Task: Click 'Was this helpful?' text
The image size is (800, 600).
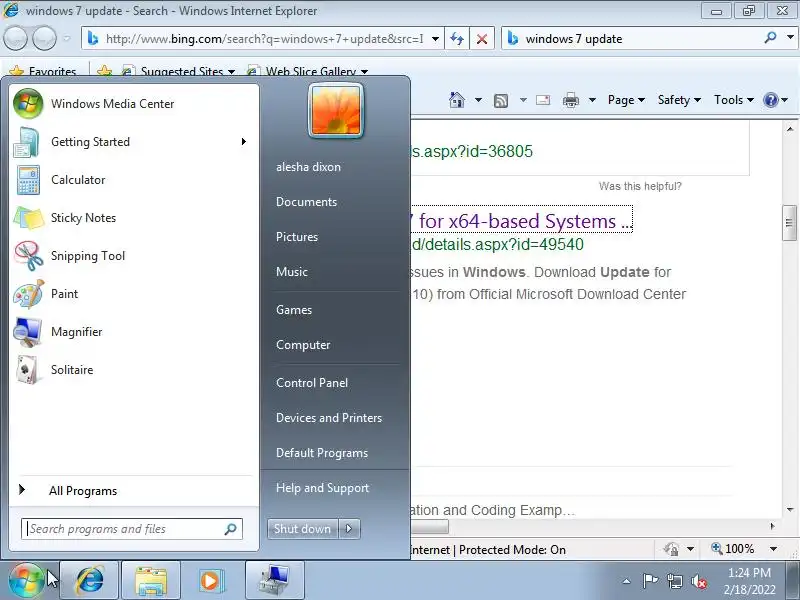Action: pos(640,186)
